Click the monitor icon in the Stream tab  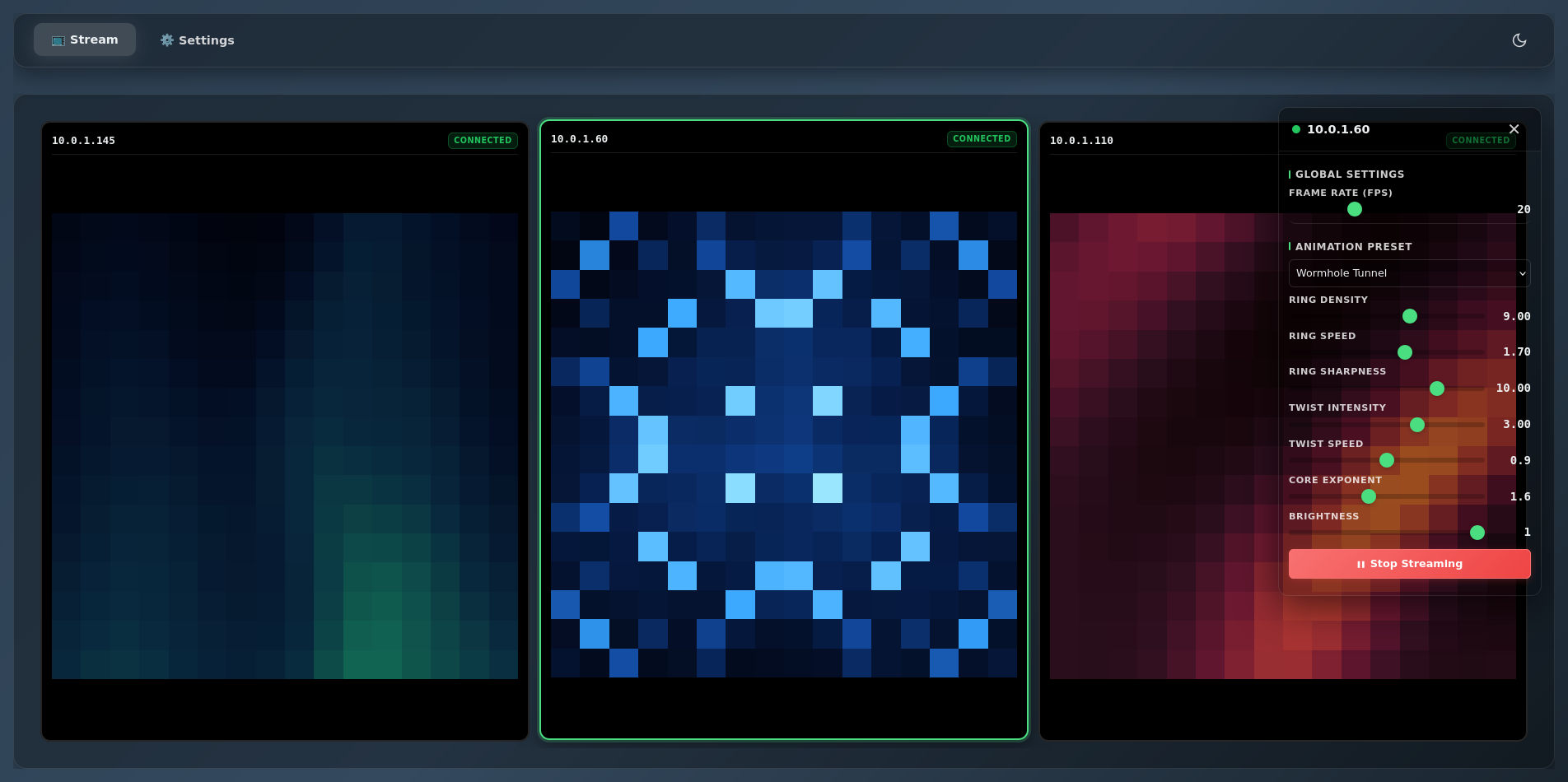(x=58, y=40)
